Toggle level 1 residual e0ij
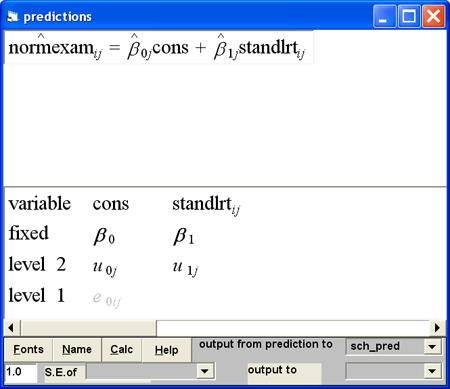The image size is (450, 389). (x=107, y=299)
